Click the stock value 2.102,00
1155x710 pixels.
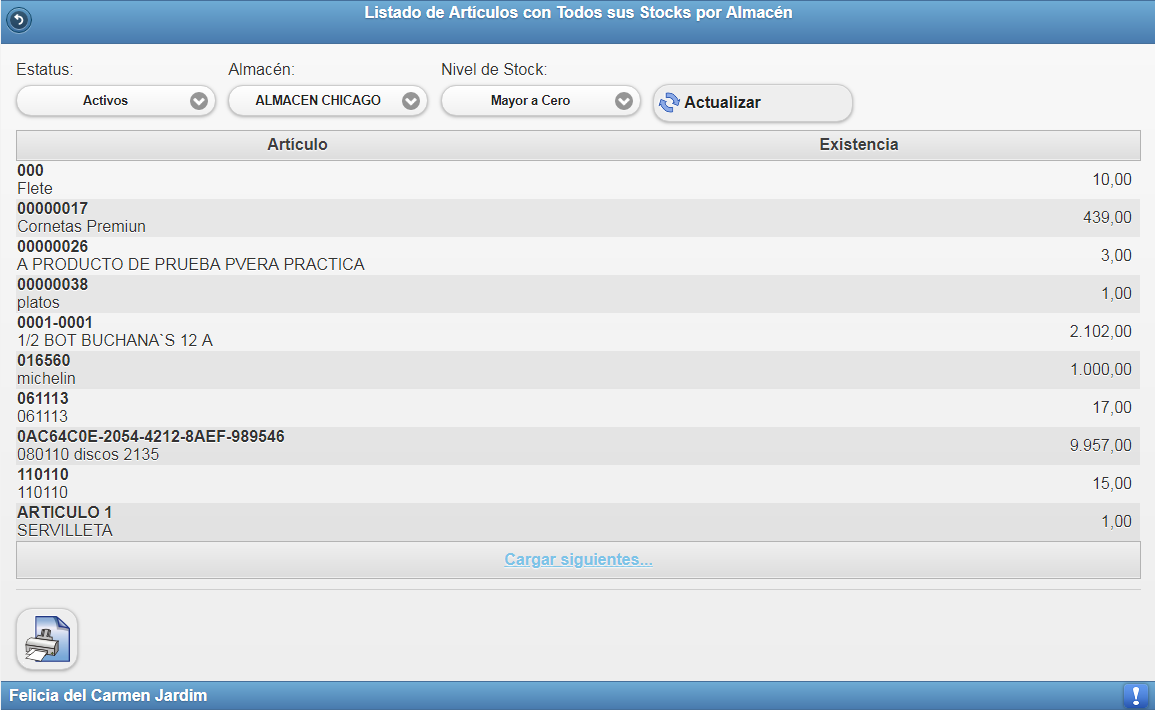tap(1100, 331)
